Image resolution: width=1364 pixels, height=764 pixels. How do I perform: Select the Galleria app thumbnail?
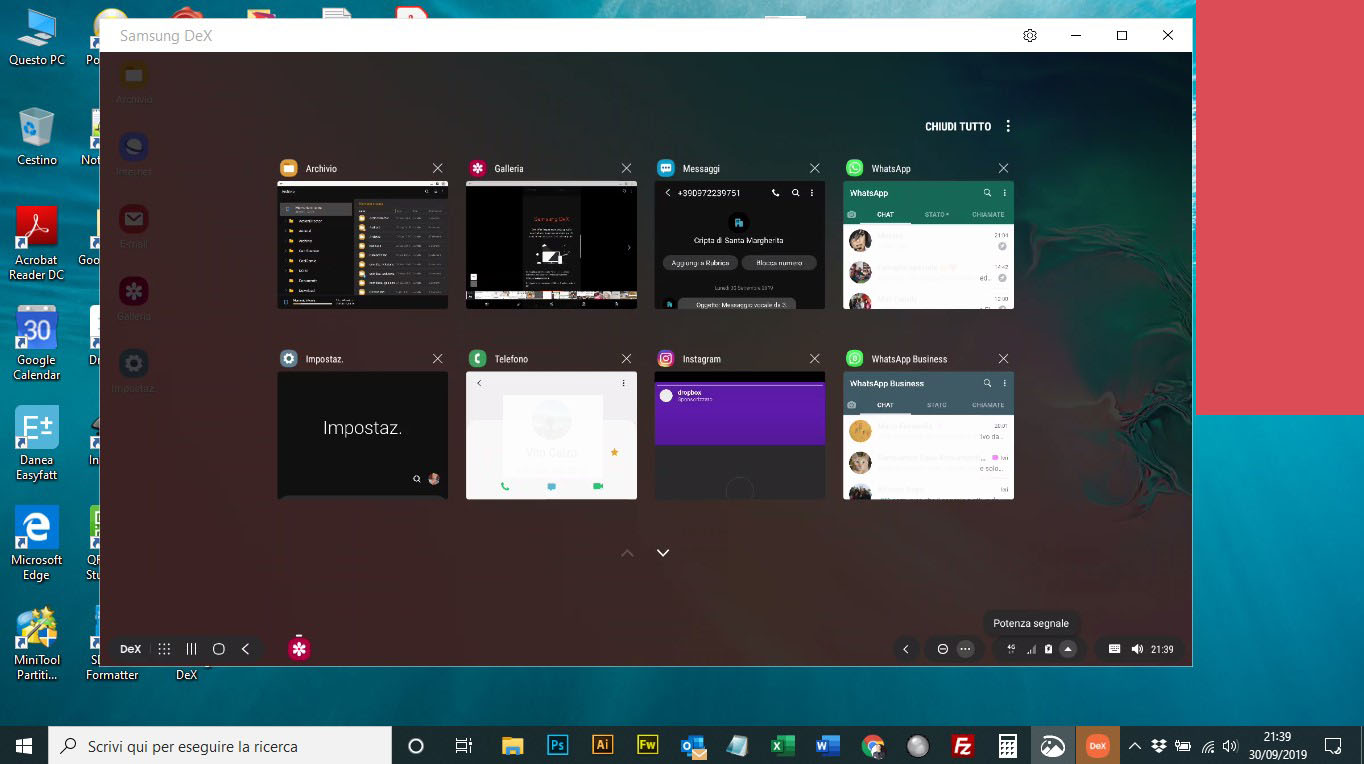pyautogui.click(x=551, y=245)
